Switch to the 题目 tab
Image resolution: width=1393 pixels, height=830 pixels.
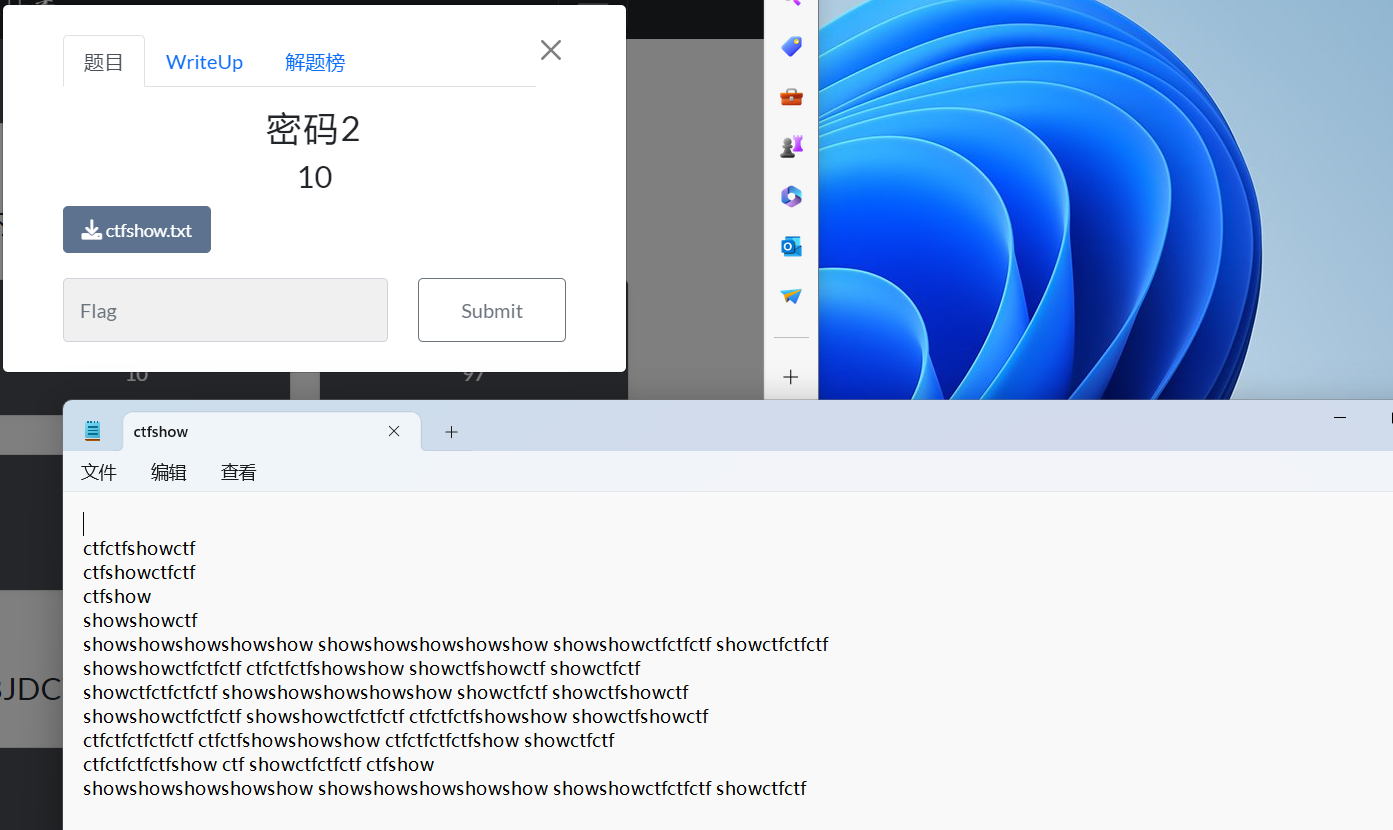(x=104, y=62)
